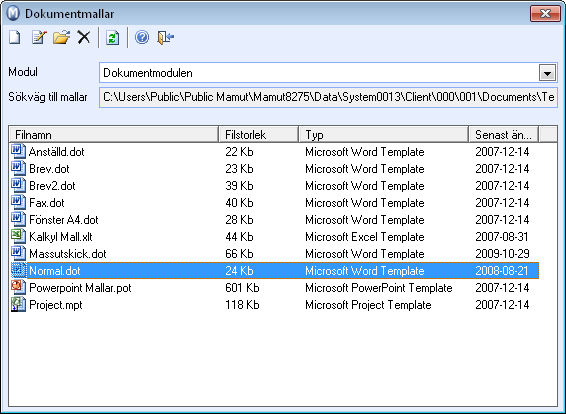This screenshot has width=566, height=414.
Task: Click the Excel icon beside Kalkyl Mall.xlt
Action: [18, 236]
